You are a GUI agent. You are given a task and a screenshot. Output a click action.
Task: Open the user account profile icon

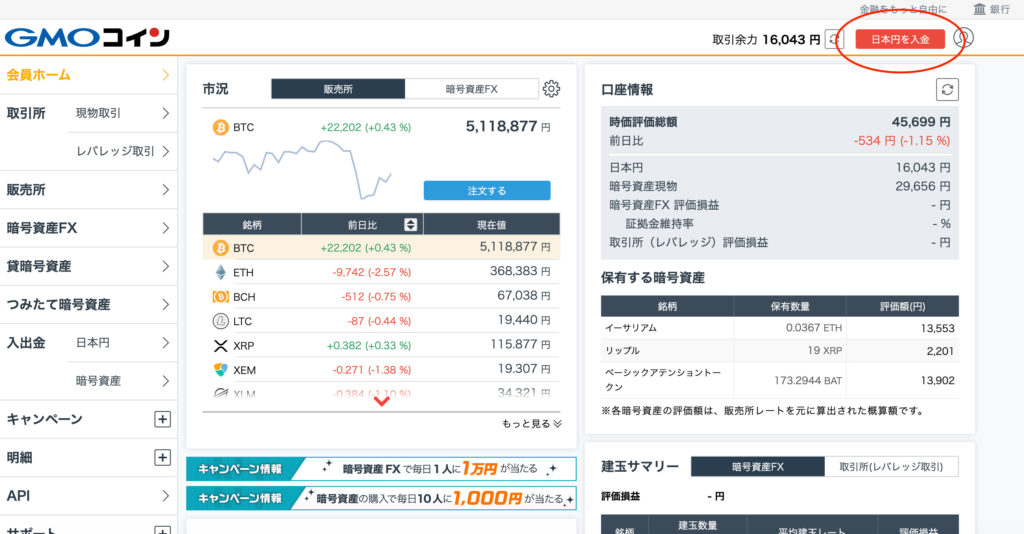pos(963,38)
